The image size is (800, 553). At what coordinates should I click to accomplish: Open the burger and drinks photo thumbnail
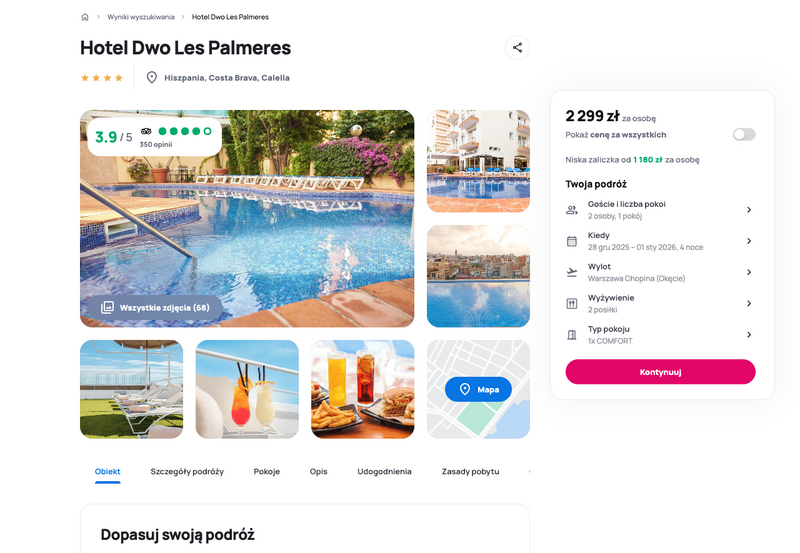363,389
